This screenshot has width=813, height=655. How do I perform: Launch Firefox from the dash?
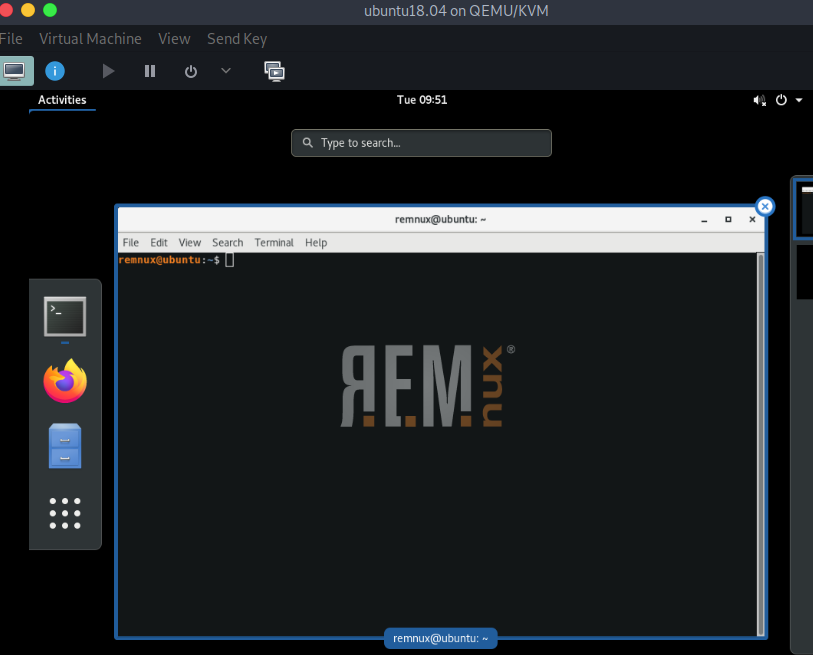click(65, 381)
